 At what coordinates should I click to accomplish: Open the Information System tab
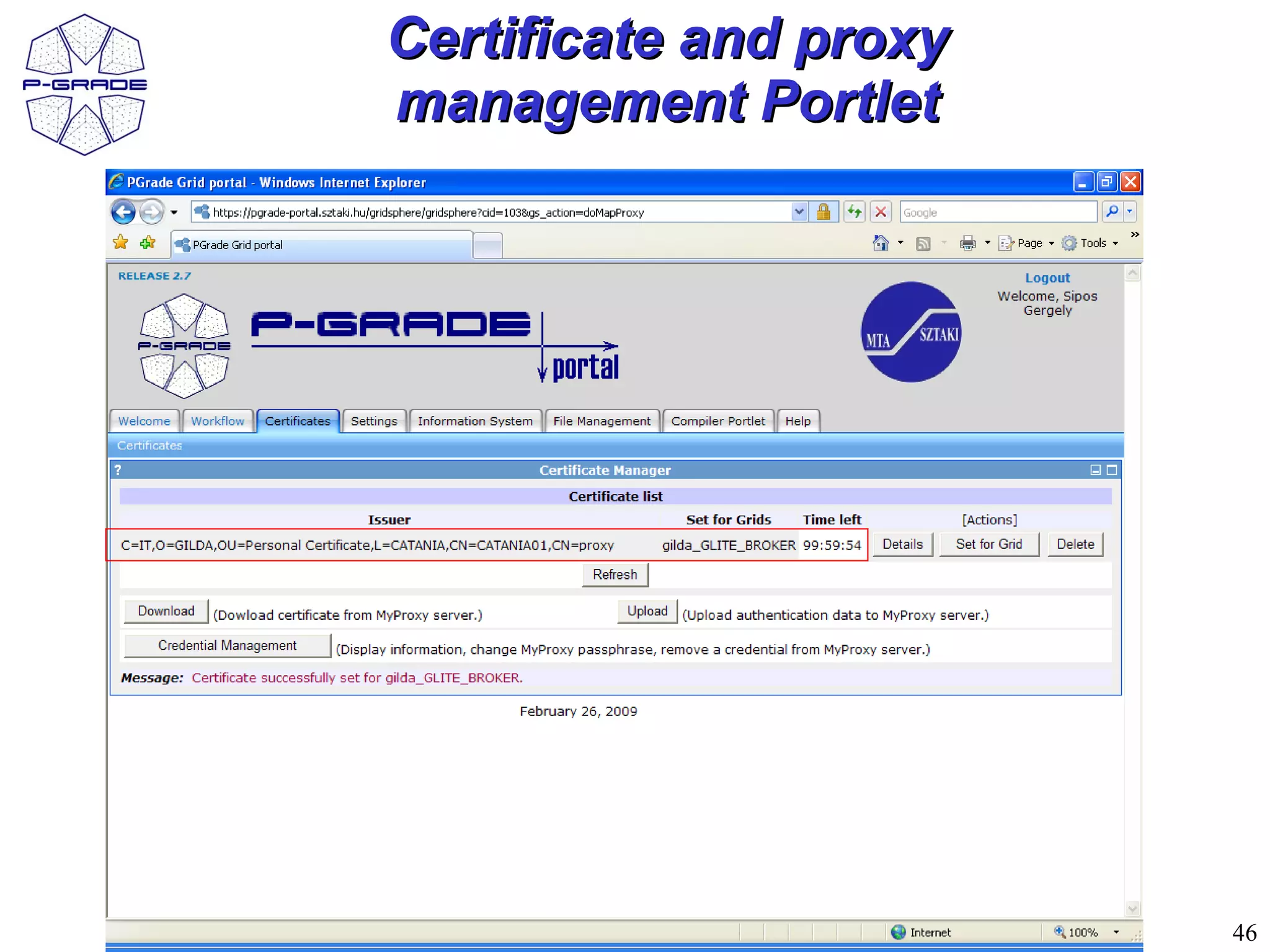[475, 421]
